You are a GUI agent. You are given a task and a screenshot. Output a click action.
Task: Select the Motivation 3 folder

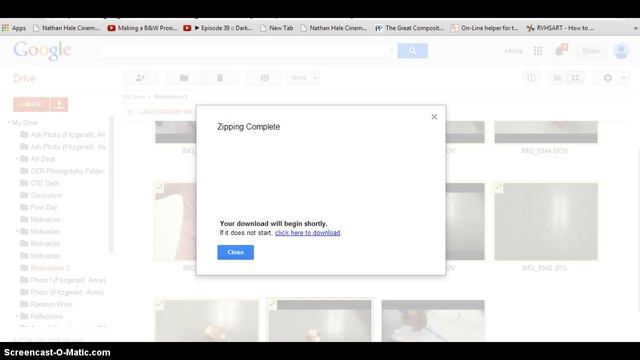[50, 268]
